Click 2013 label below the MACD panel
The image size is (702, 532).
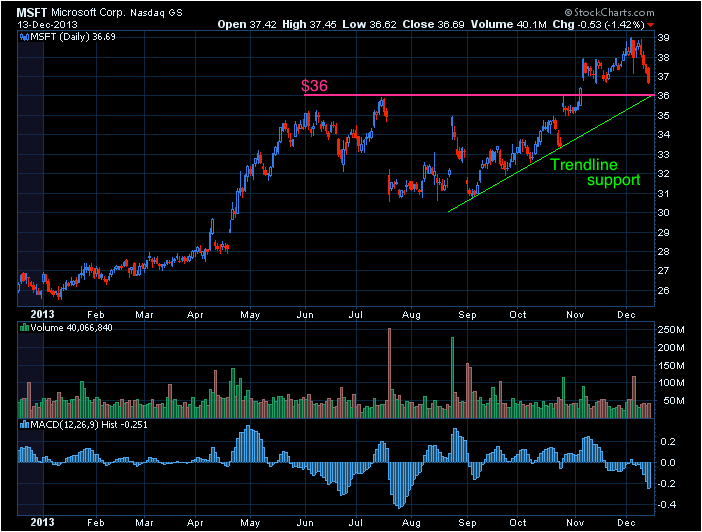click(x=42, y=522)
